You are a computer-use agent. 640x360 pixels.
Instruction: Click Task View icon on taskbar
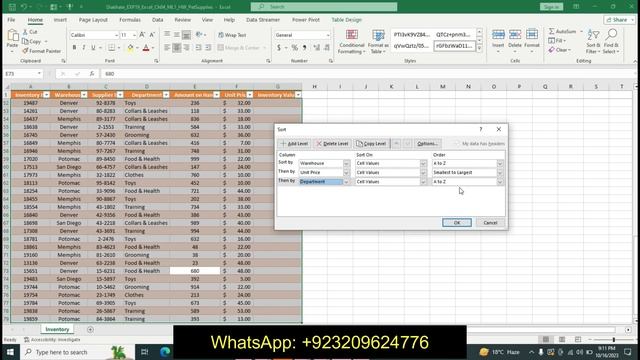(144, 352)
